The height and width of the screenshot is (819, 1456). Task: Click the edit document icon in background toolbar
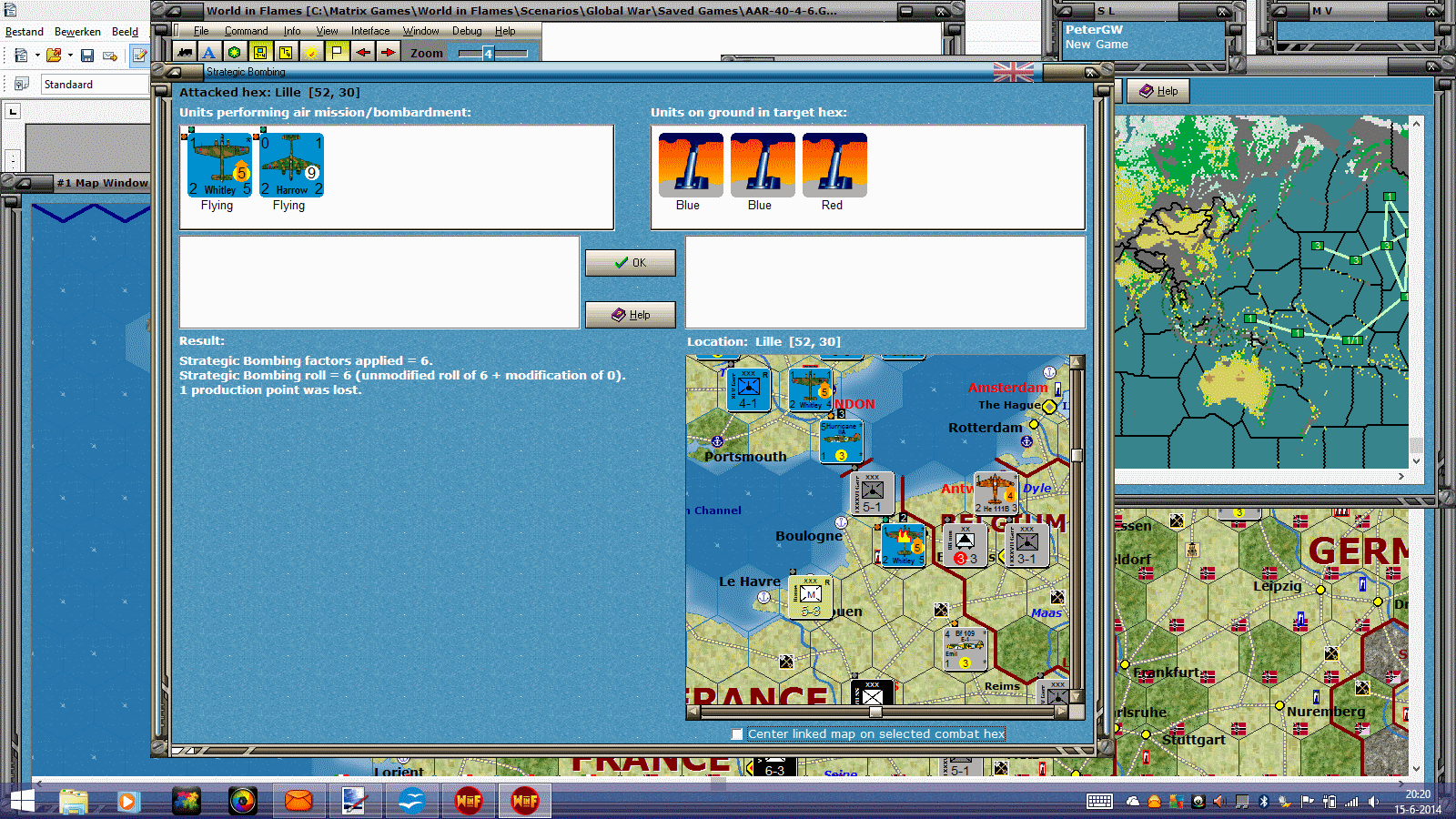pos(139,56)
